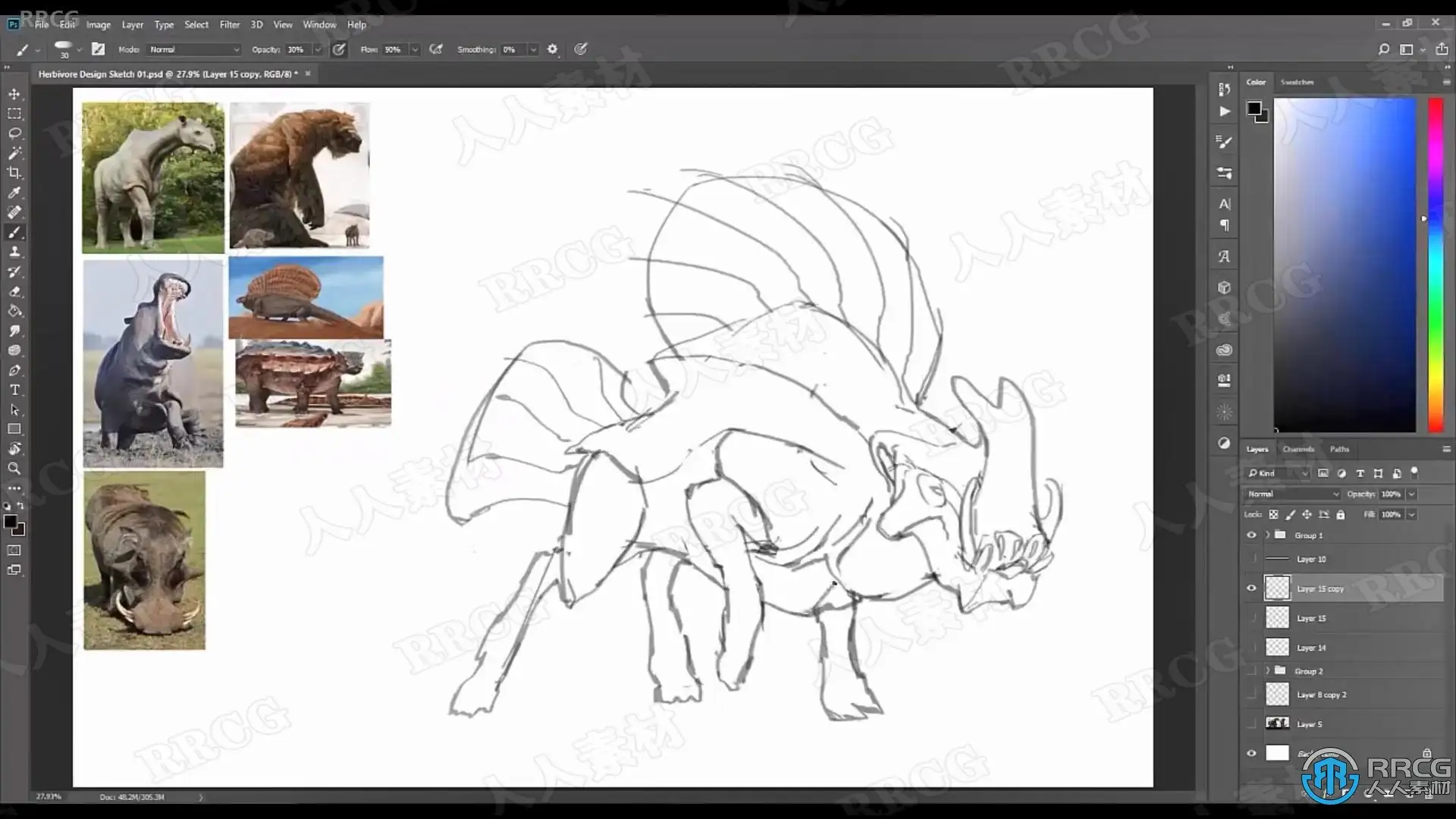Switch to the Channels tab
The height and width of the screenshot is (819, 1456).
(1298, 449)
